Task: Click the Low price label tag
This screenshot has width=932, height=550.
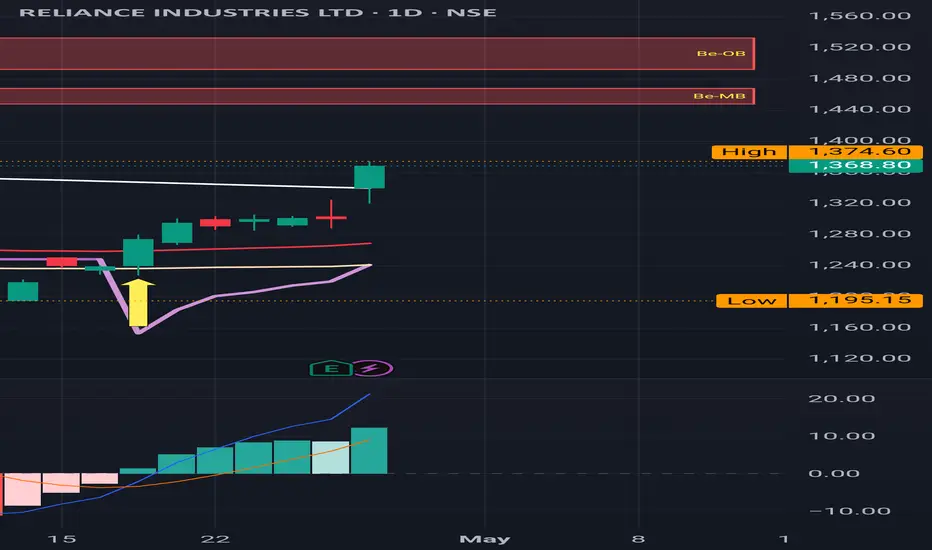Action: coord(751,300)
